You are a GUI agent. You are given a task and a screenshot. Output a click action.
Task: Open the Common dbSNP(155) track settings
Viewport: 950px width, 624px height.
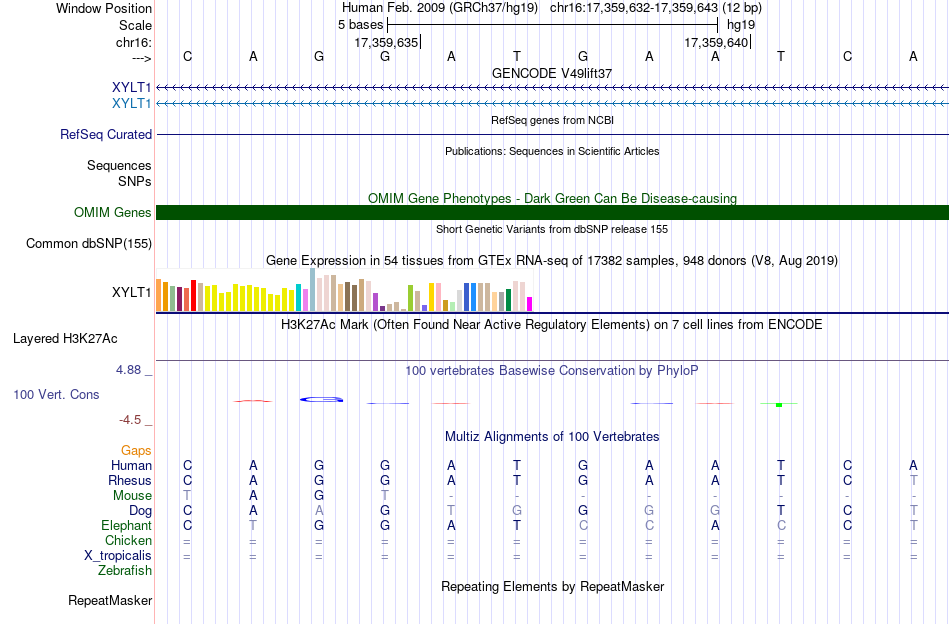click(x=89, y=244)
